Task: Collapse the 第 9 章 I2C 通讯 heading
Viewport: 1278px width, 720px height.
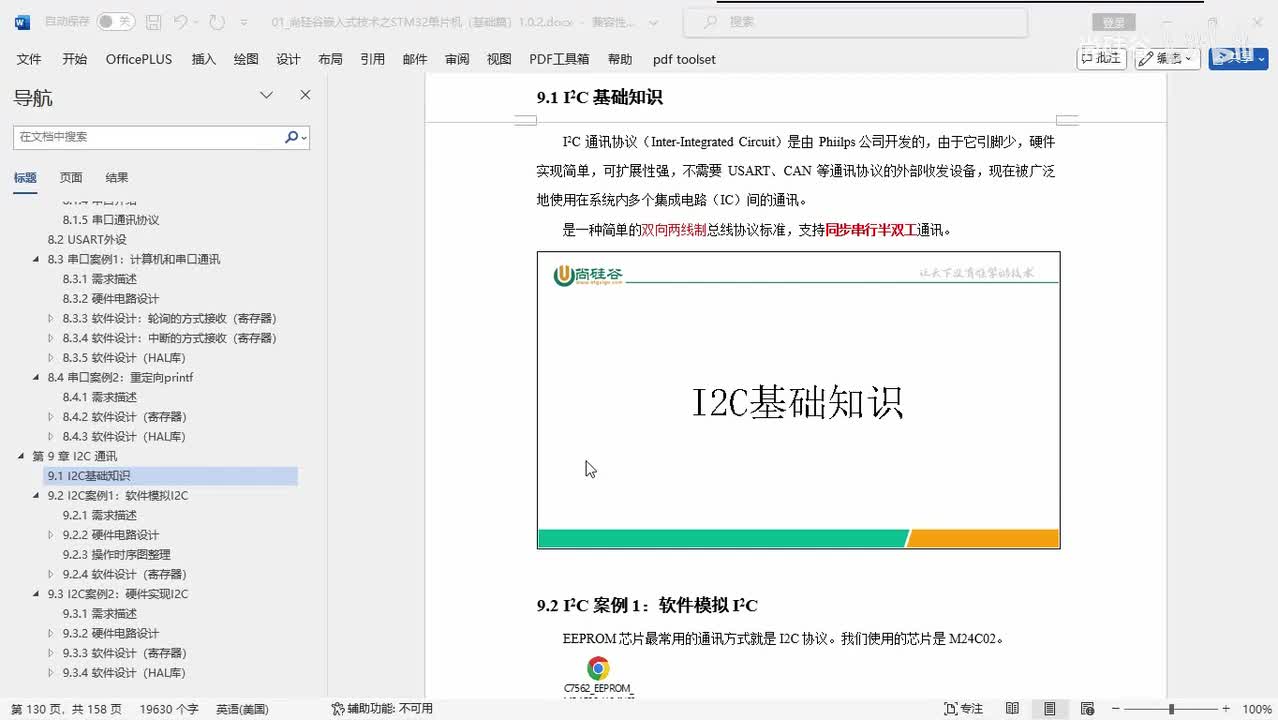Action: (22, 456)
